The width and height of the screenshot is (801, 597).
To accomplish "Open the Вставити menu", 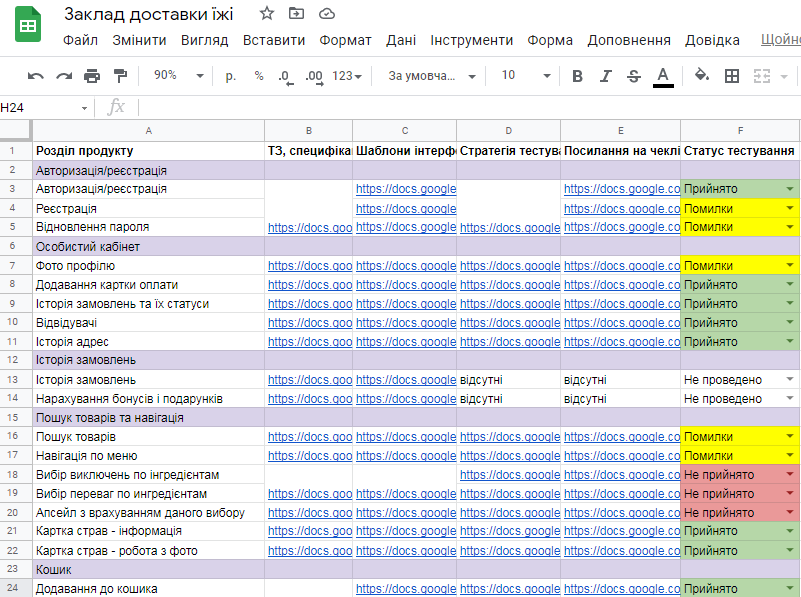I will (x=274, y=40).
